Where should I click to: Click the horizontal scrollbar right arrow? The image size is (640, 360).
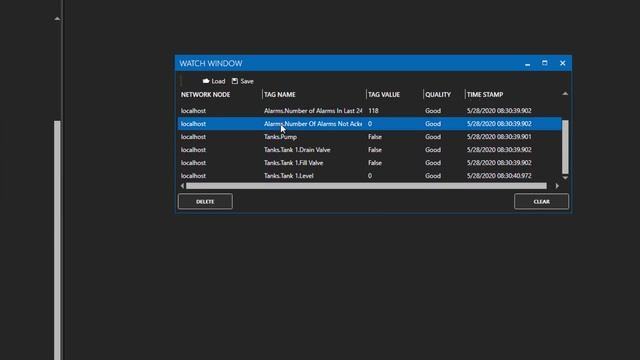point(557,186)
